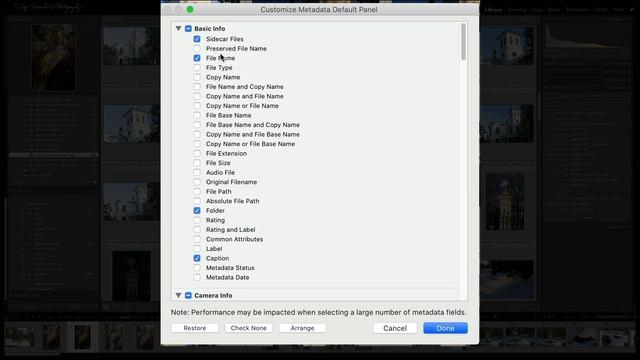Click the green zoom window button
640x360 pixels.
(190, 9)
